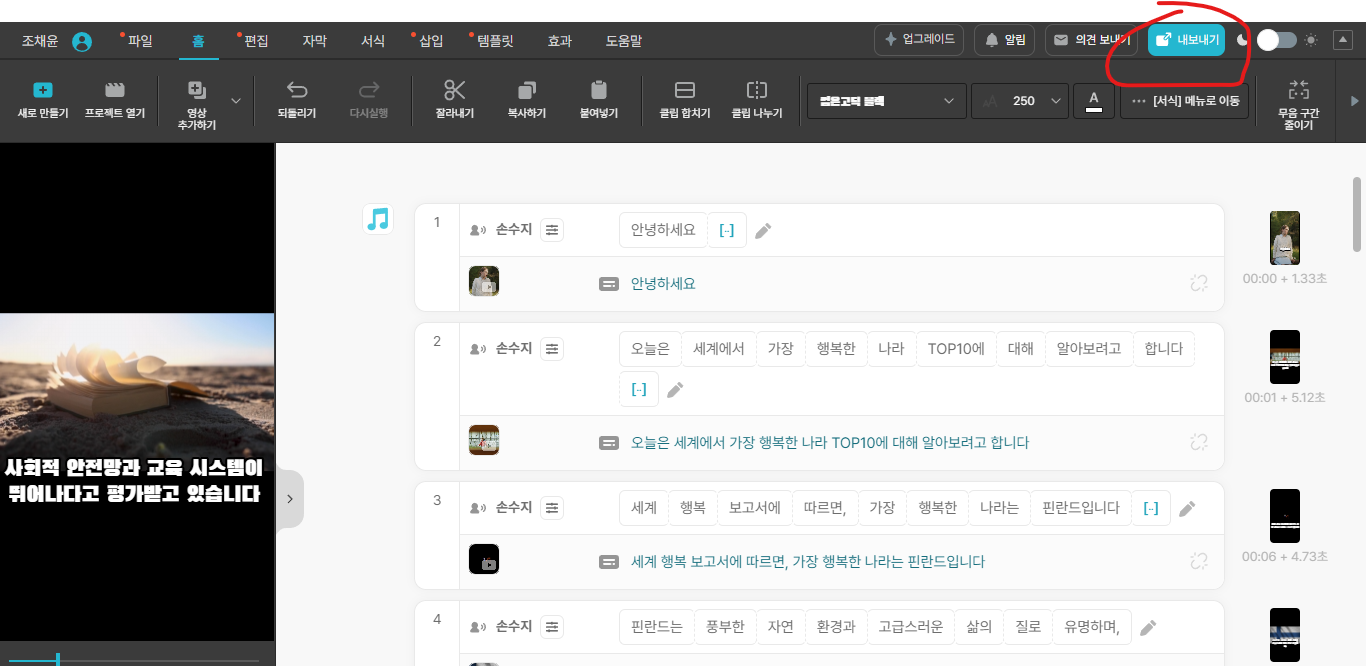Viewport: 1366px width, 666px height.
Task: Expand dropdown arrow next to 영상 추가하기
Action: point(236,100)
